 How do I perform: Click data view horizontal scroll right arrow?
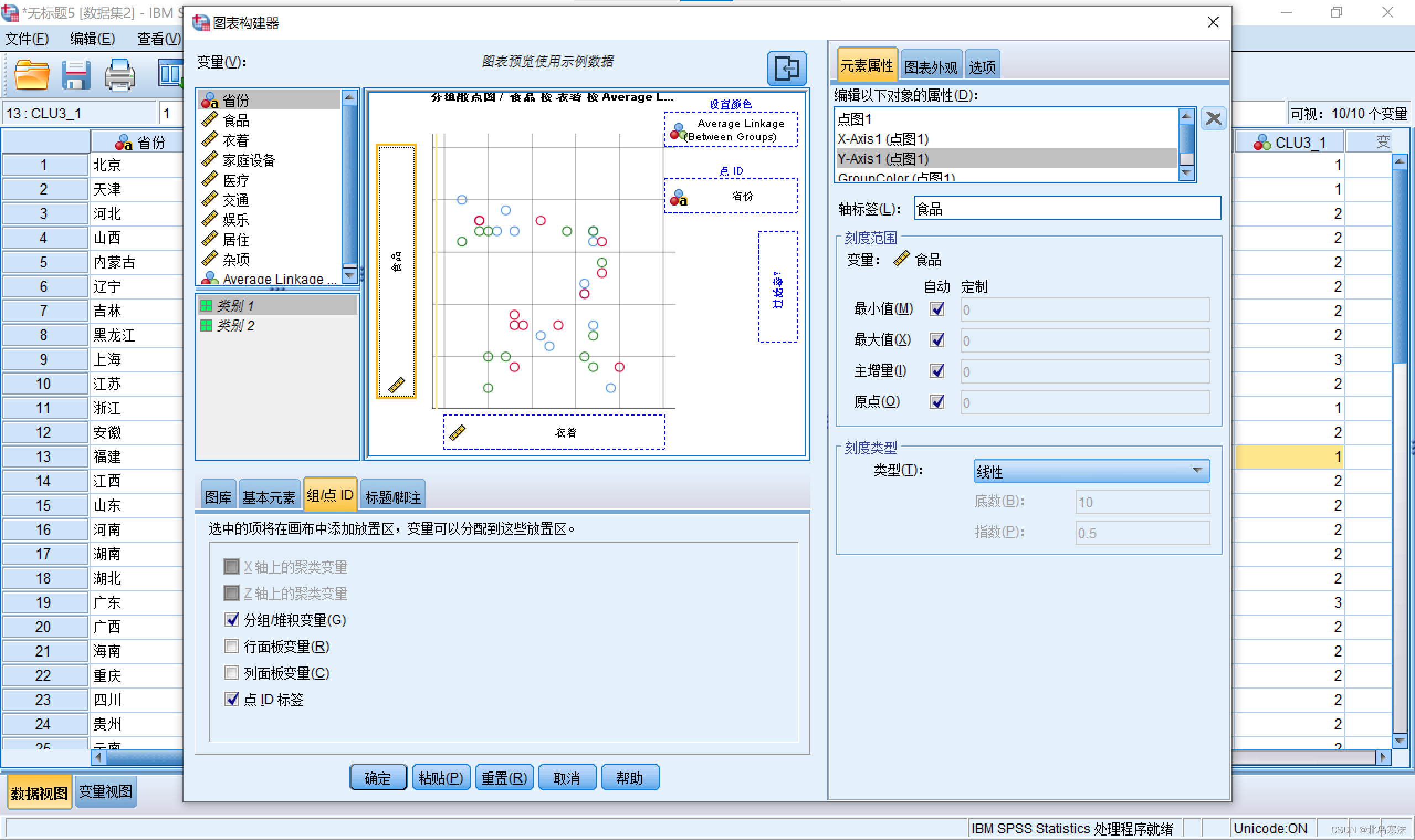[x=1383, y=757]
